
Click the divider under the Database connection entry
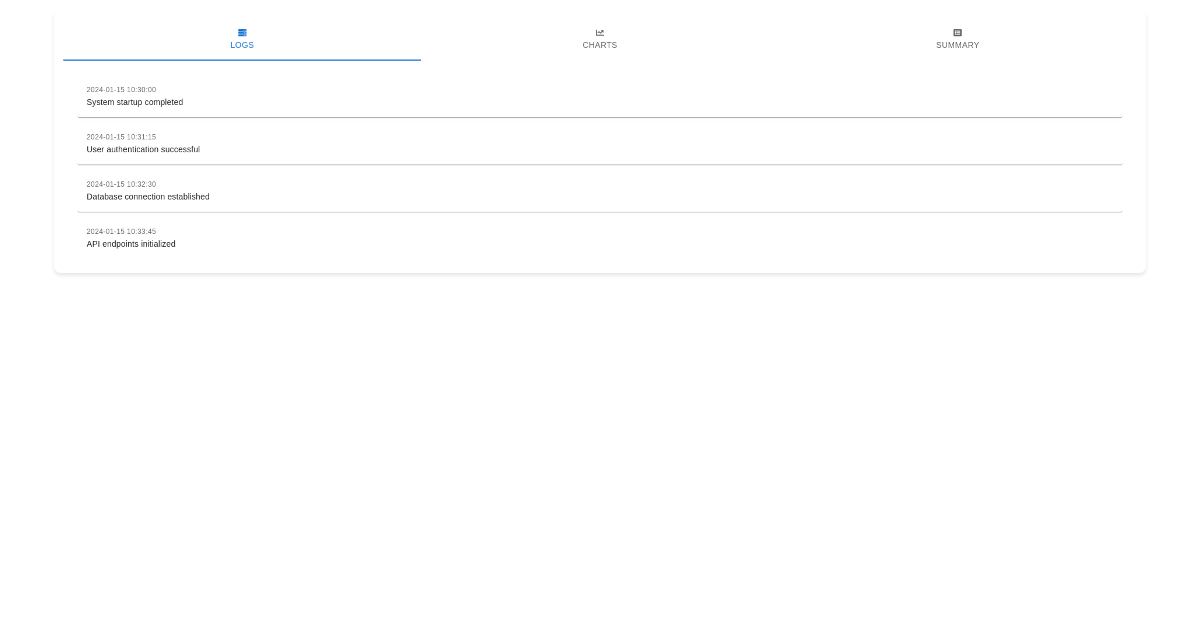[x=600, y=212]
